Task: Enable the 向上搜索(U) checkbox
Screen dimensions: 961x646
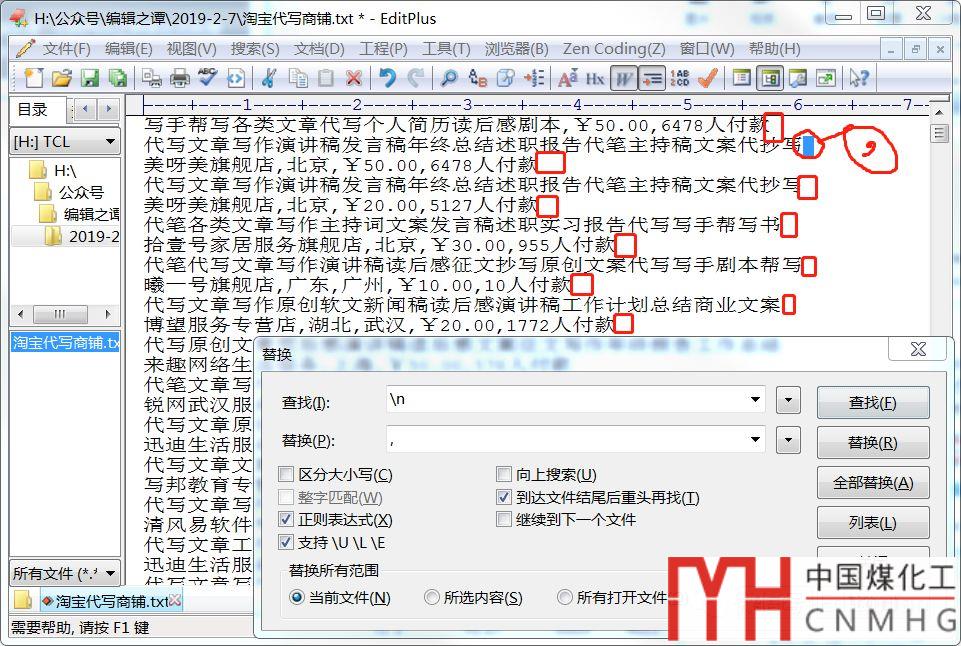Action: [504, 474]
